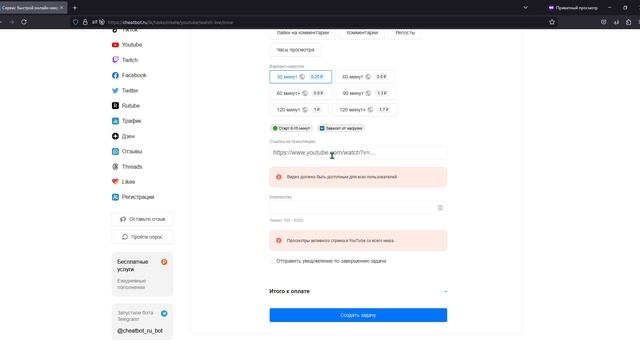640x360 pixels.
Task: Open the Репосты service tab
Action: coord(405,33)
